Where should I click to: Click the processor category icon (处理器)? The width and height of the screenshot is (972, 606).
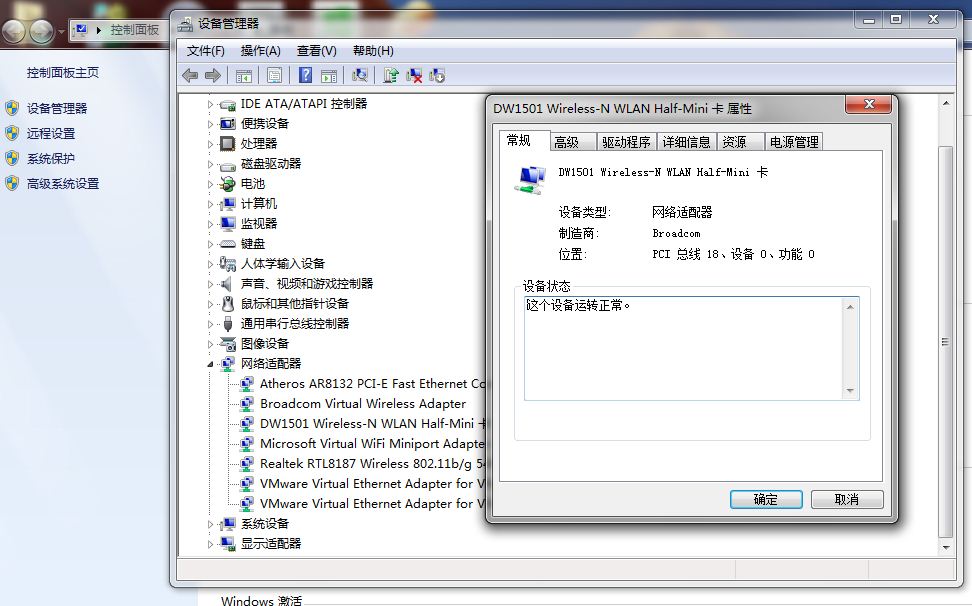[228, 144]
